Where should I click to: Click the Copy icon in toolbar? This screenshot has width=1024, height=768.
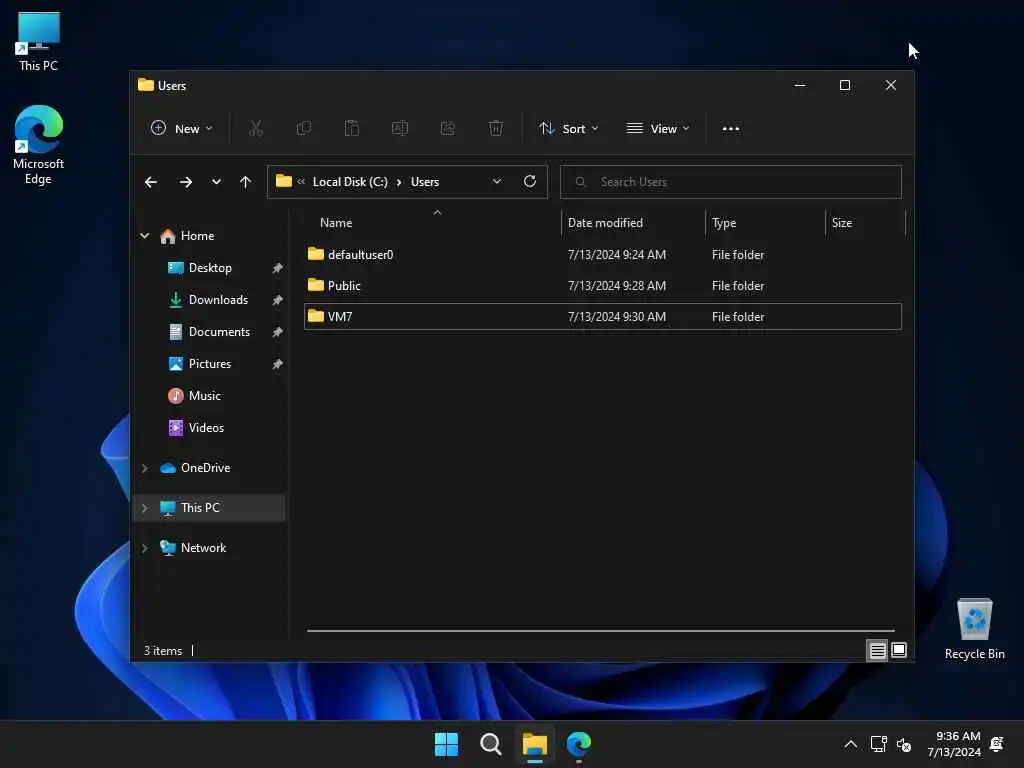tap(304, 129)
